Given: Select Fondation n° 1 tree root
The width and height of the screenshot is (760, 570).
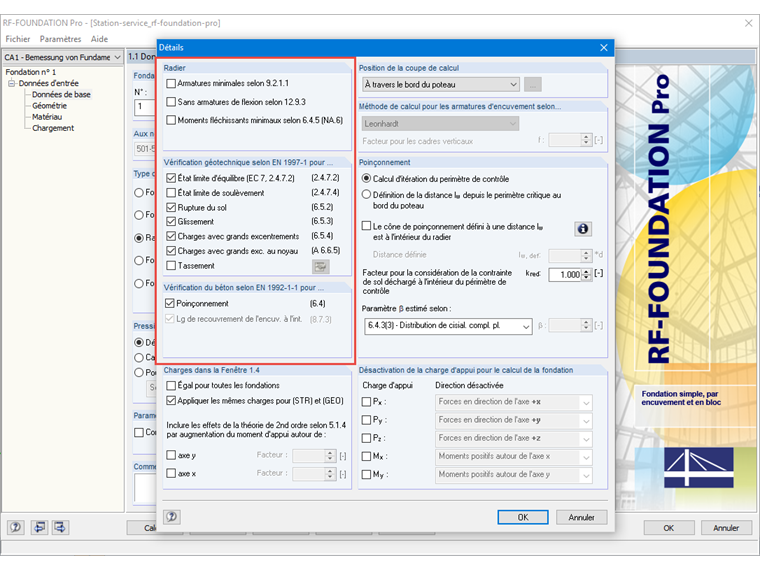Looking at the screenshot, I should (x=31, y=72).
